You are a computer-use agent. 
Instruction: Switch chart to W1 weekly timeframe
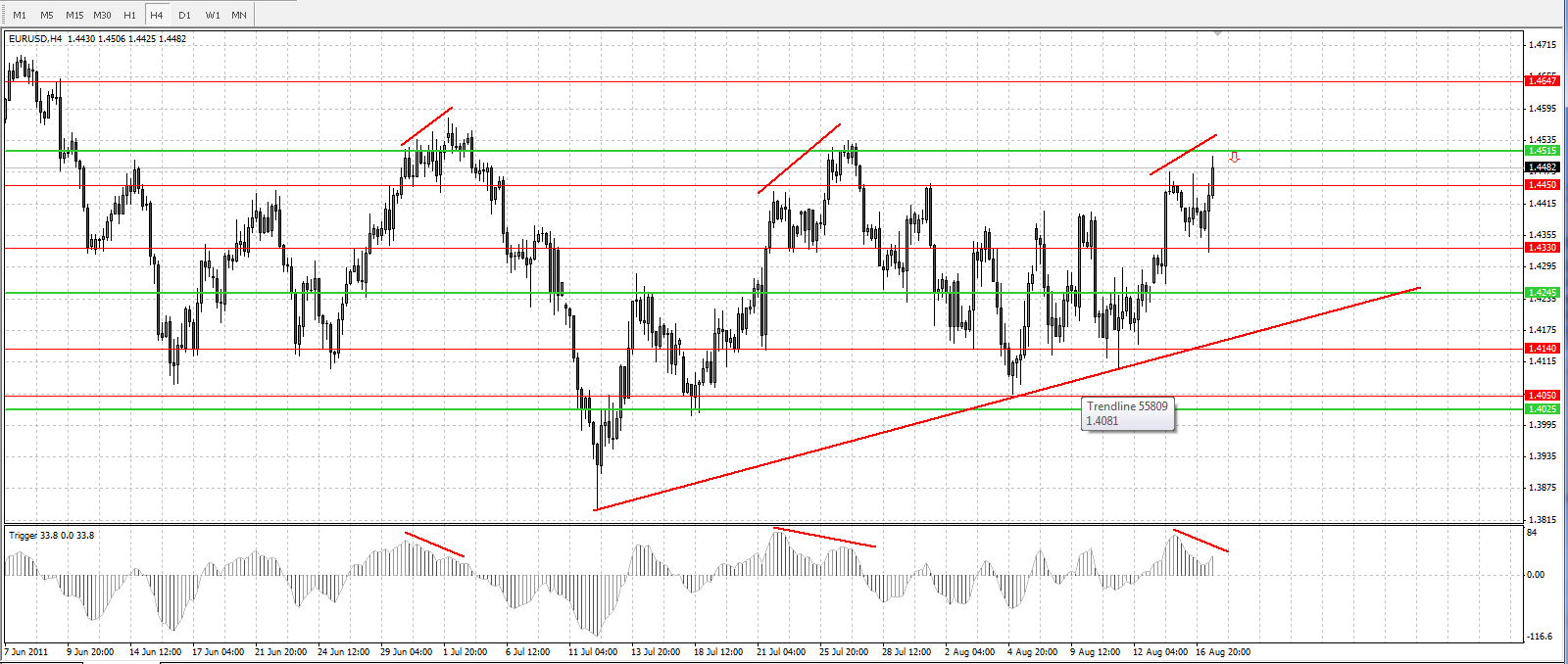[213, 15]
